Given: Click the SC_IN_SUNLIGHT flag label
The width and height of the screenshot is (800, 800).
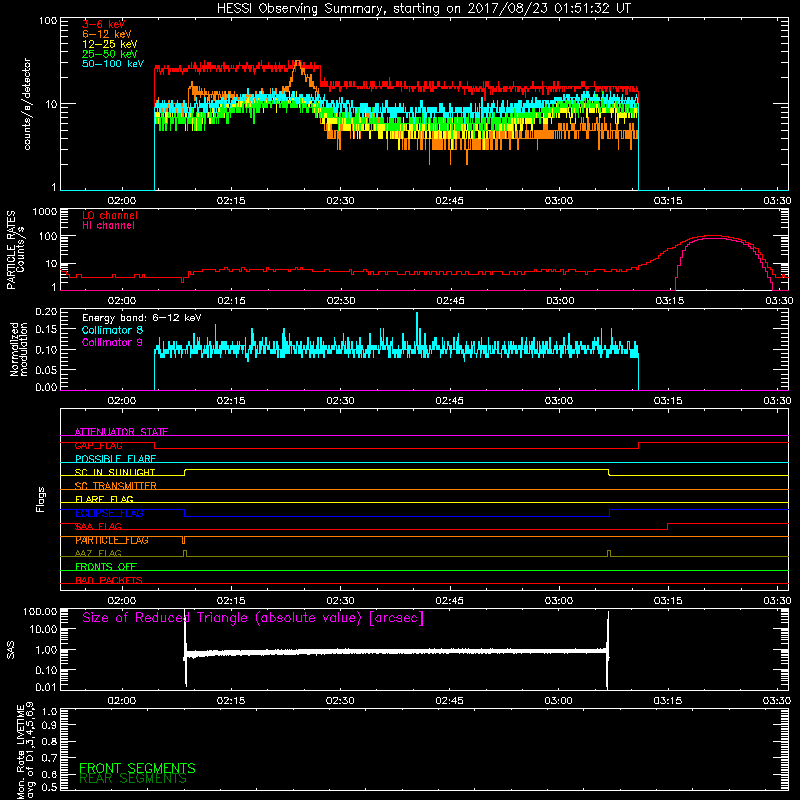Looking at the screenshot, I should [x=115, y=472].
